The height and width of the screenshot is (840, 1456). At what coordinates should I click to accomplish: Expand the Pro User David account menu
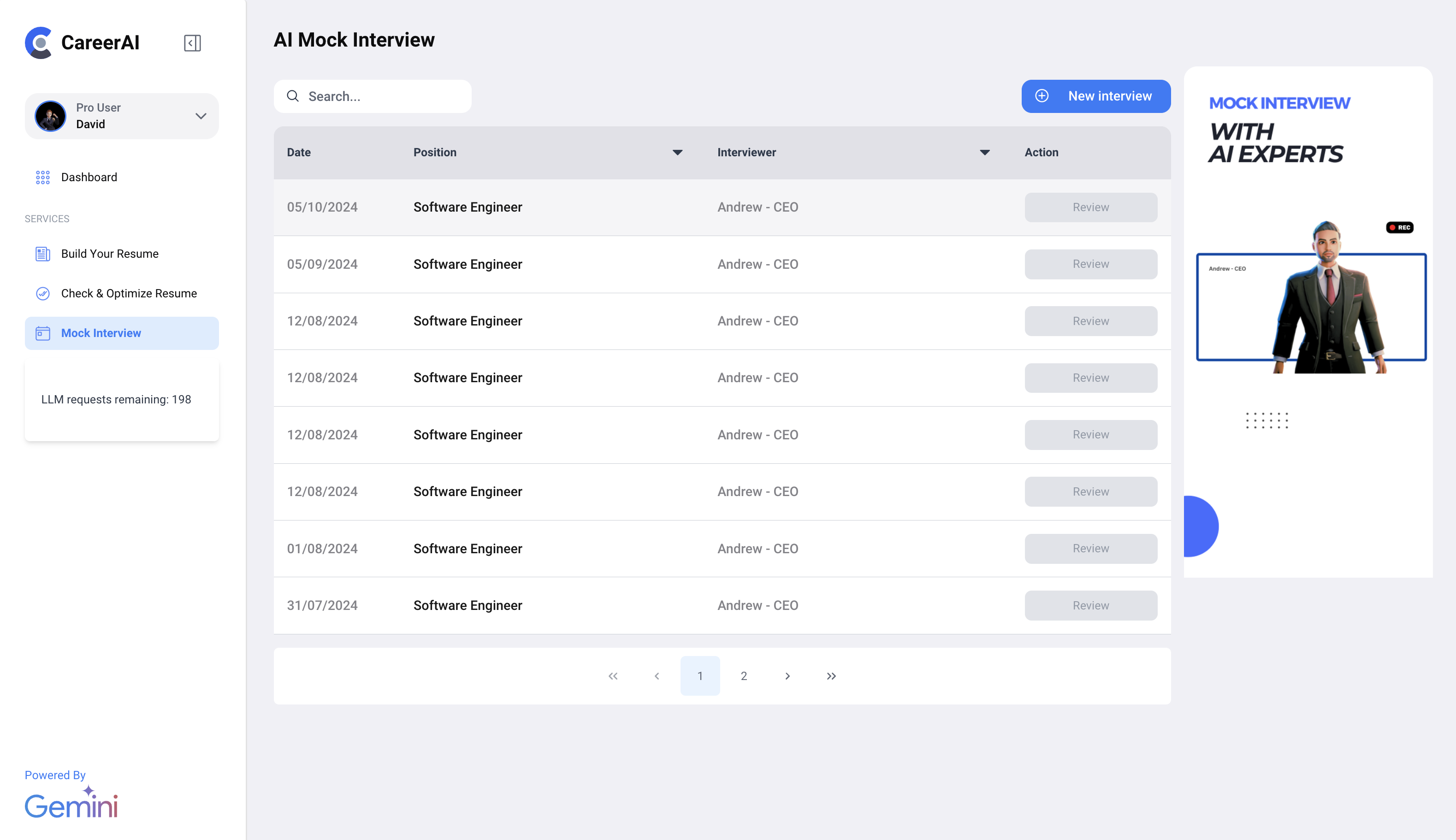pos(201,116)
